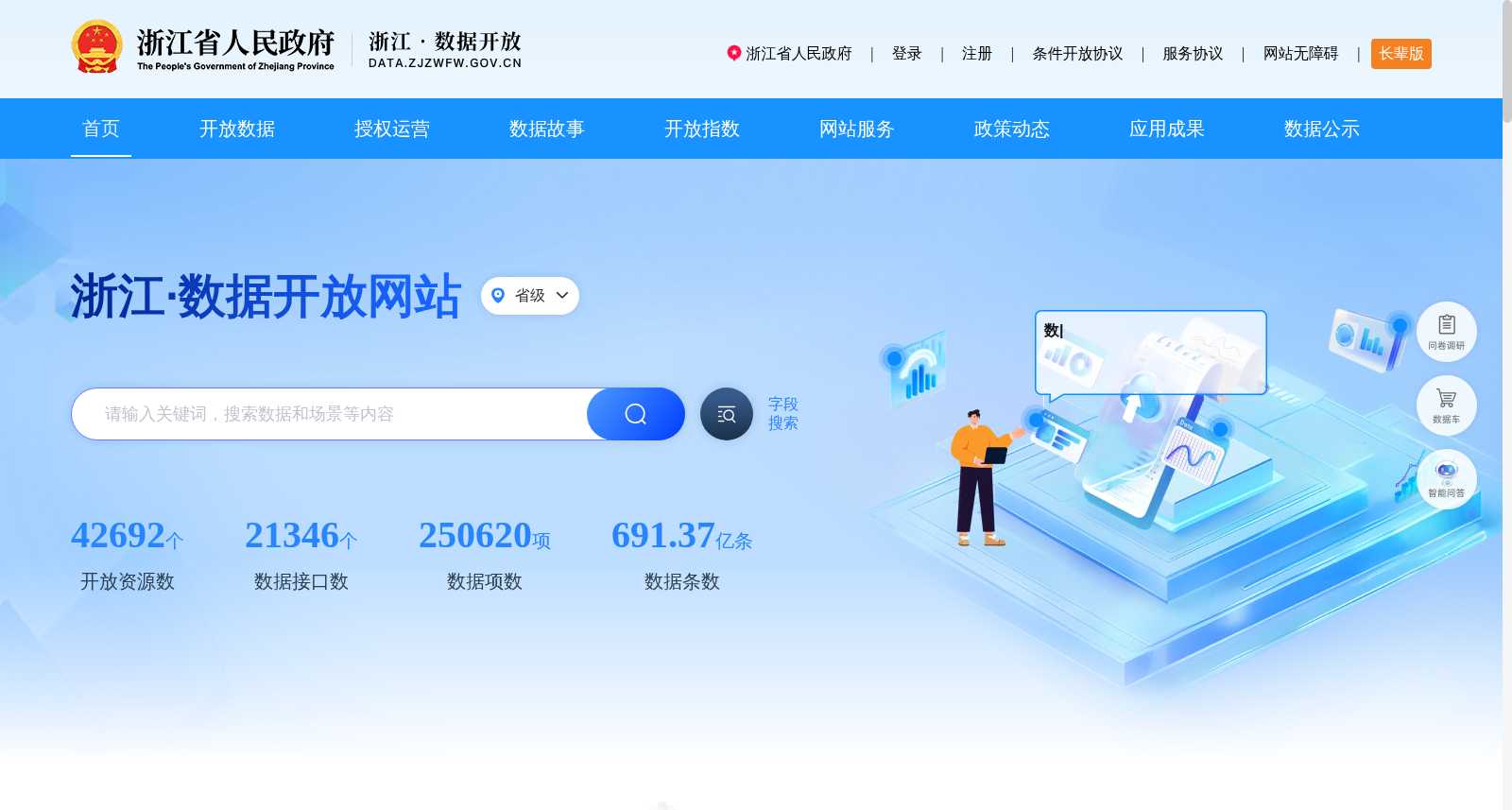Open the 智能问答 robot assistant button
This screenshot has width=1512, height=810.
pos(1447,479)
